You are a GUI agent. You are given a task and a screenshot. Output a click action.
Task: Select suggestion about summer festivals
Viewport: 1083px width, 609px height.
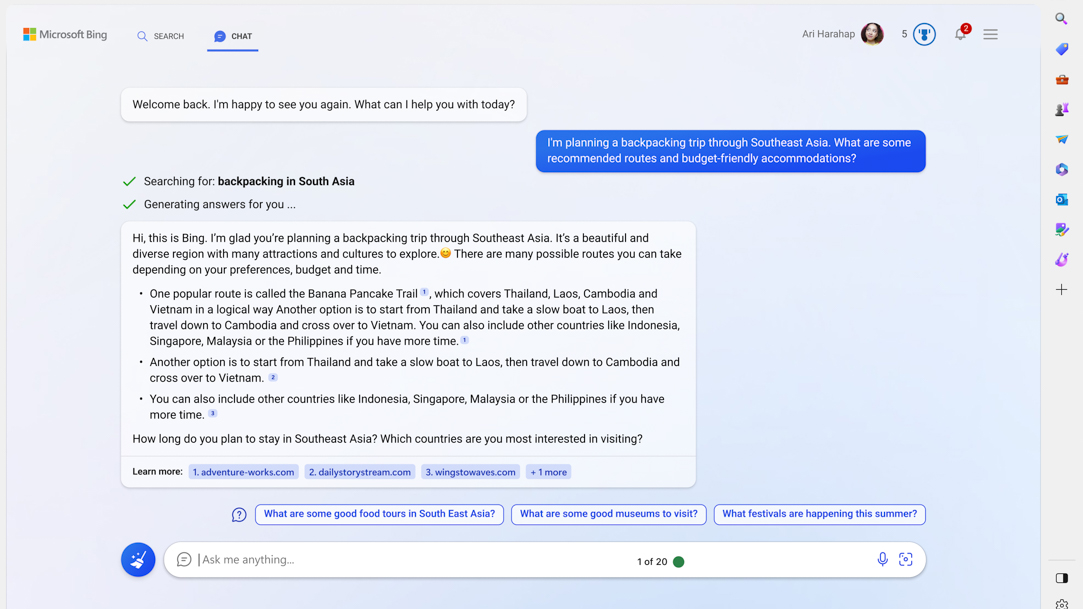pos(820,514)
